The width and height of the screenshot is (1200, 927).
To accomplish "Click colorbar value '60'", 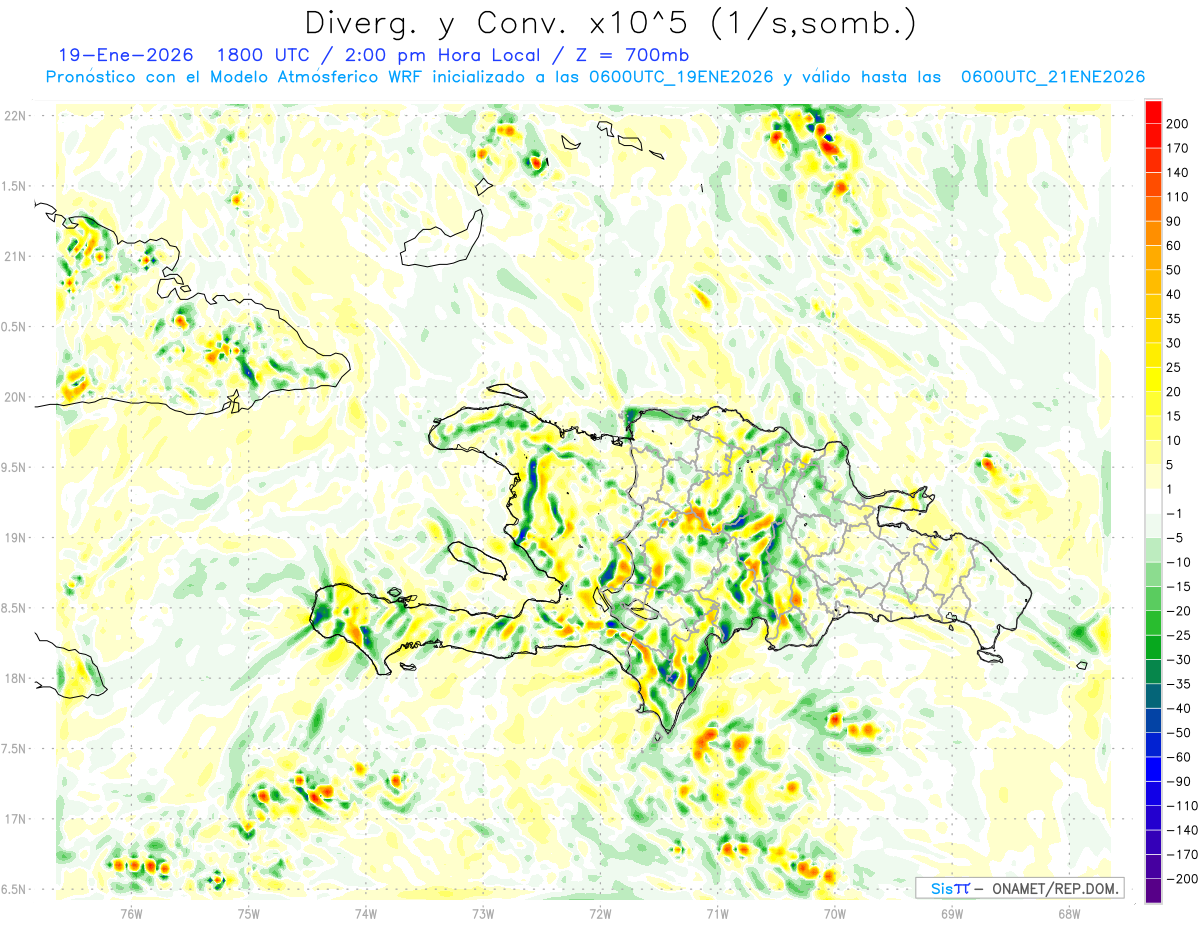I will [1175, 245].
